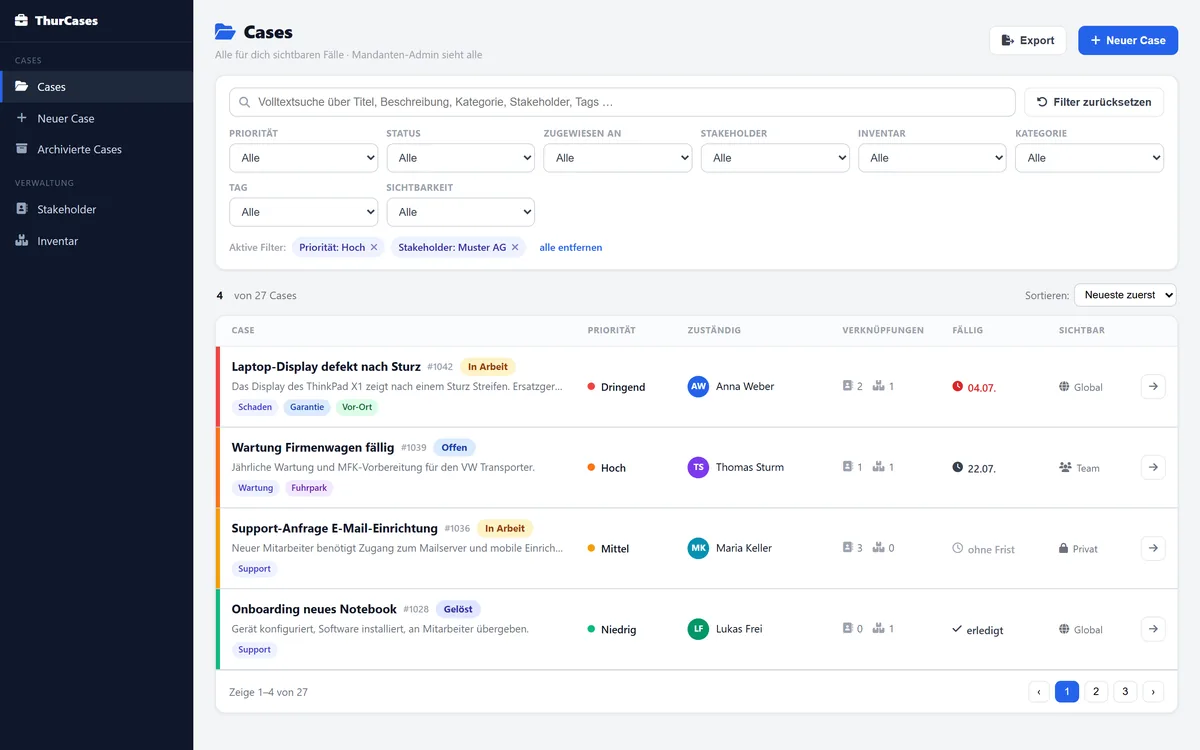
Task: Click the team icon in the Wartung row
Action: point(1065,467)
